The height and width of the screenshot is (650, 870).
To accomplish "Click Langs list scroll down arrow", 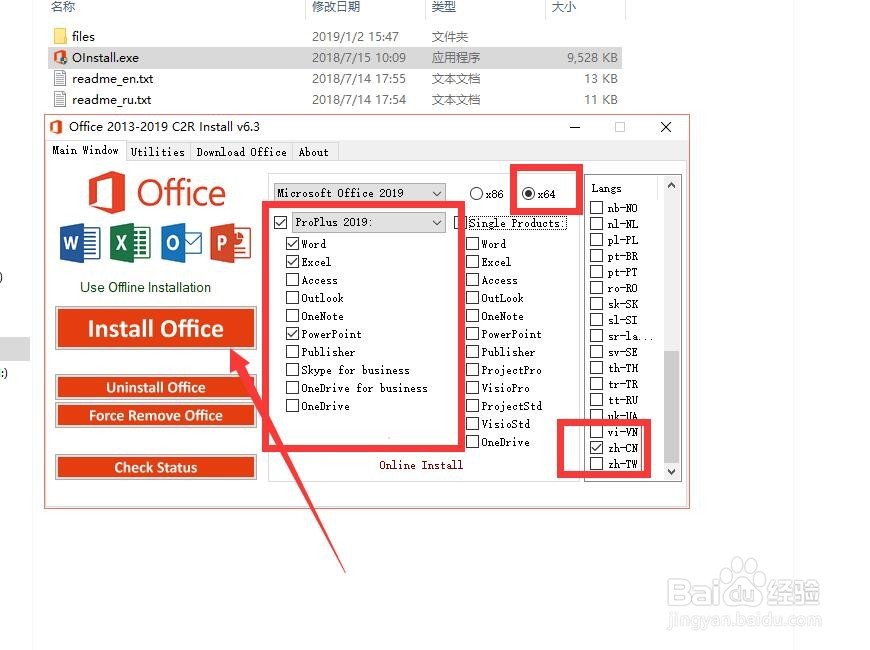I will (671, 472).
